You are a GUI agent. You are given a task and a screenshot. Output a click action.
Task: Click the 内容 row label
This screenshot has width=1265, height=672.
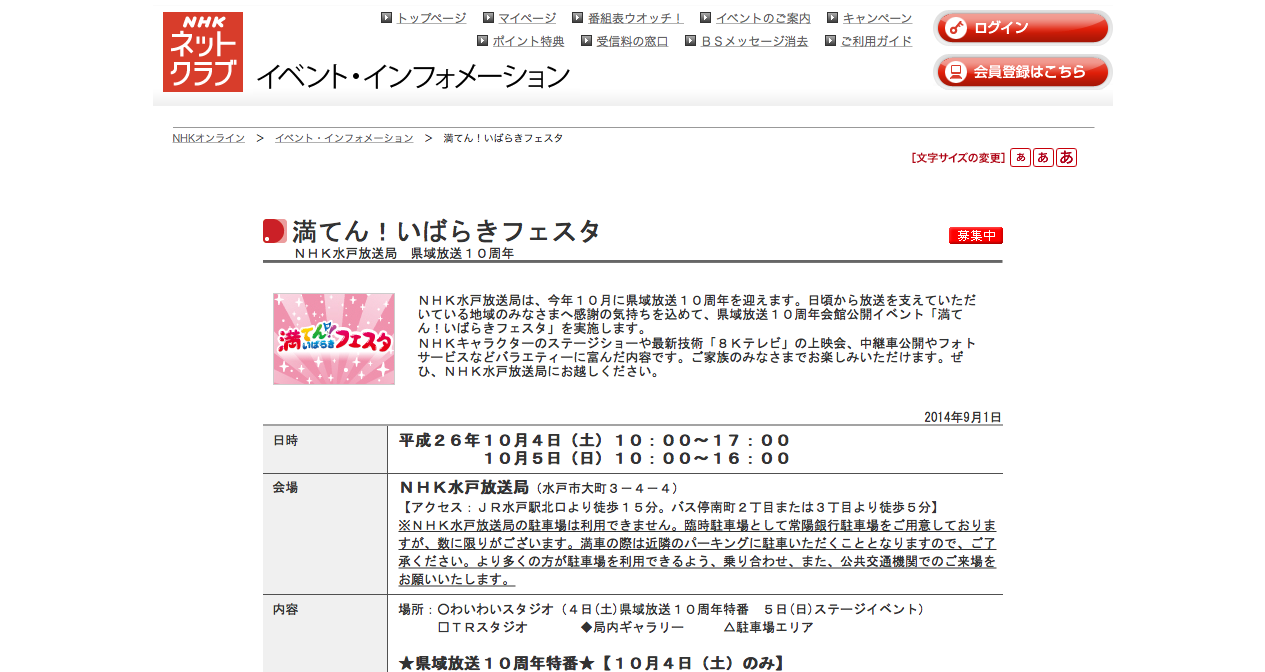tap(286, 609)
